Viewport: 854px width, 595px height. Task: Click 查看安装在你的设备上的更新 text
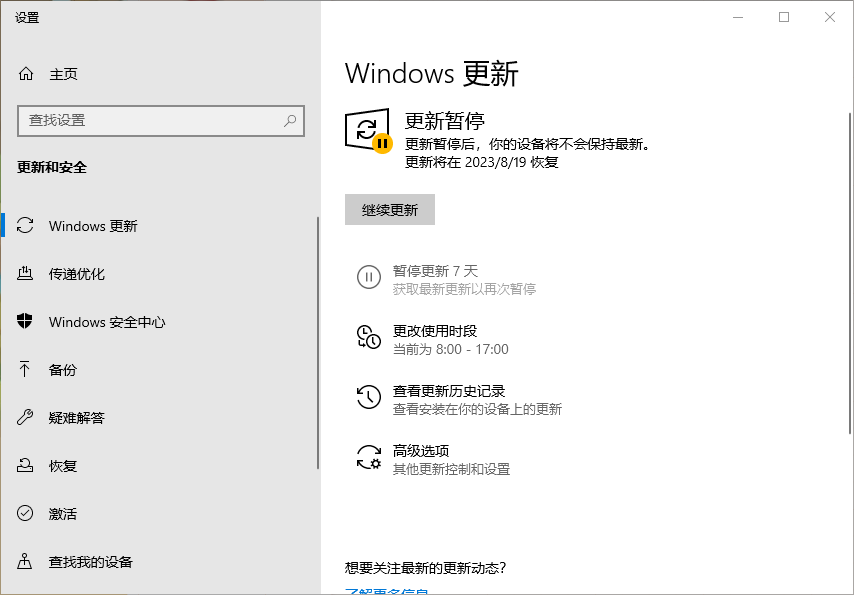[477, 409]
